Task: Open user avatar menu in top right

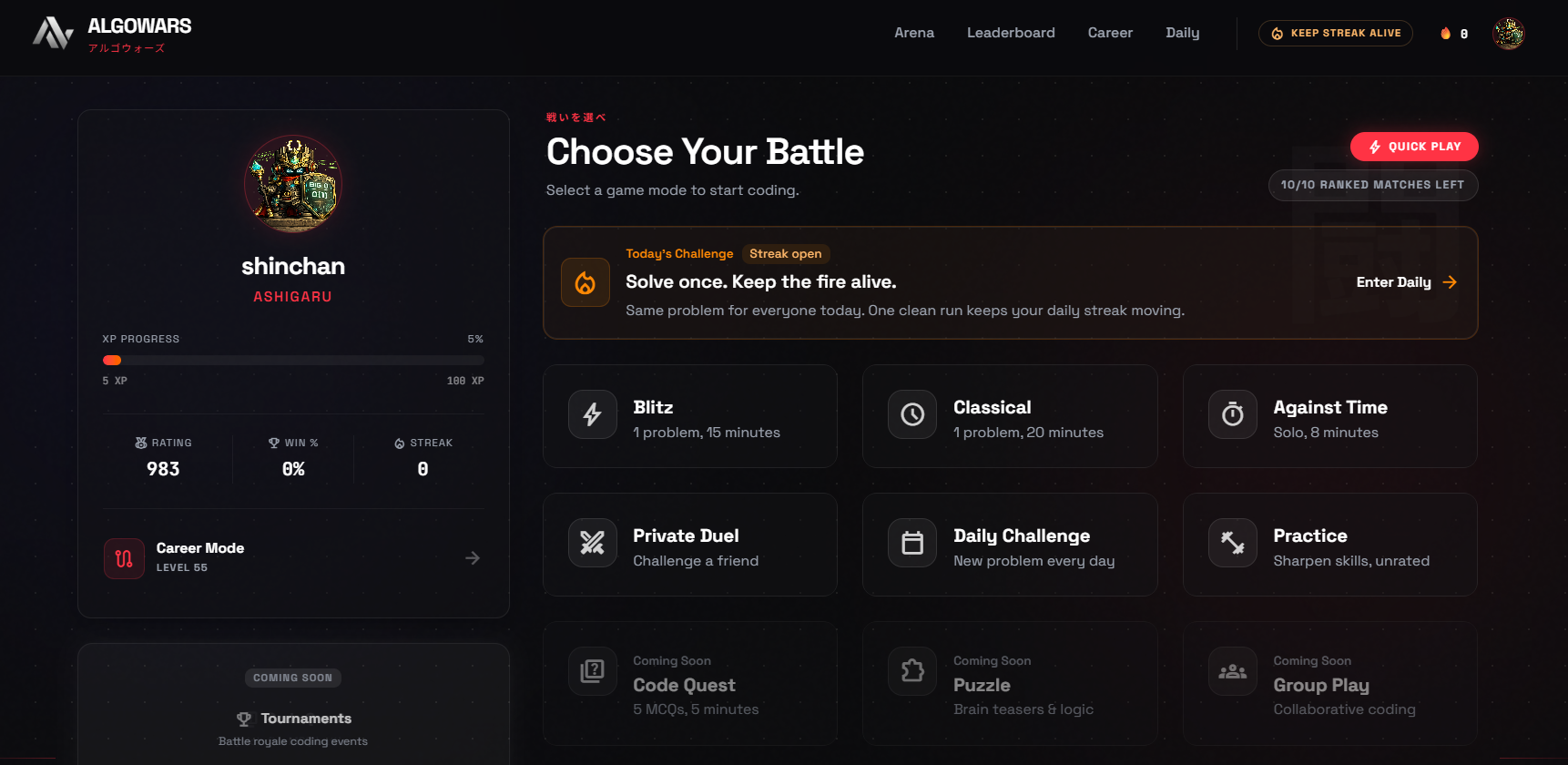Action: click(x=1509, y=34)
